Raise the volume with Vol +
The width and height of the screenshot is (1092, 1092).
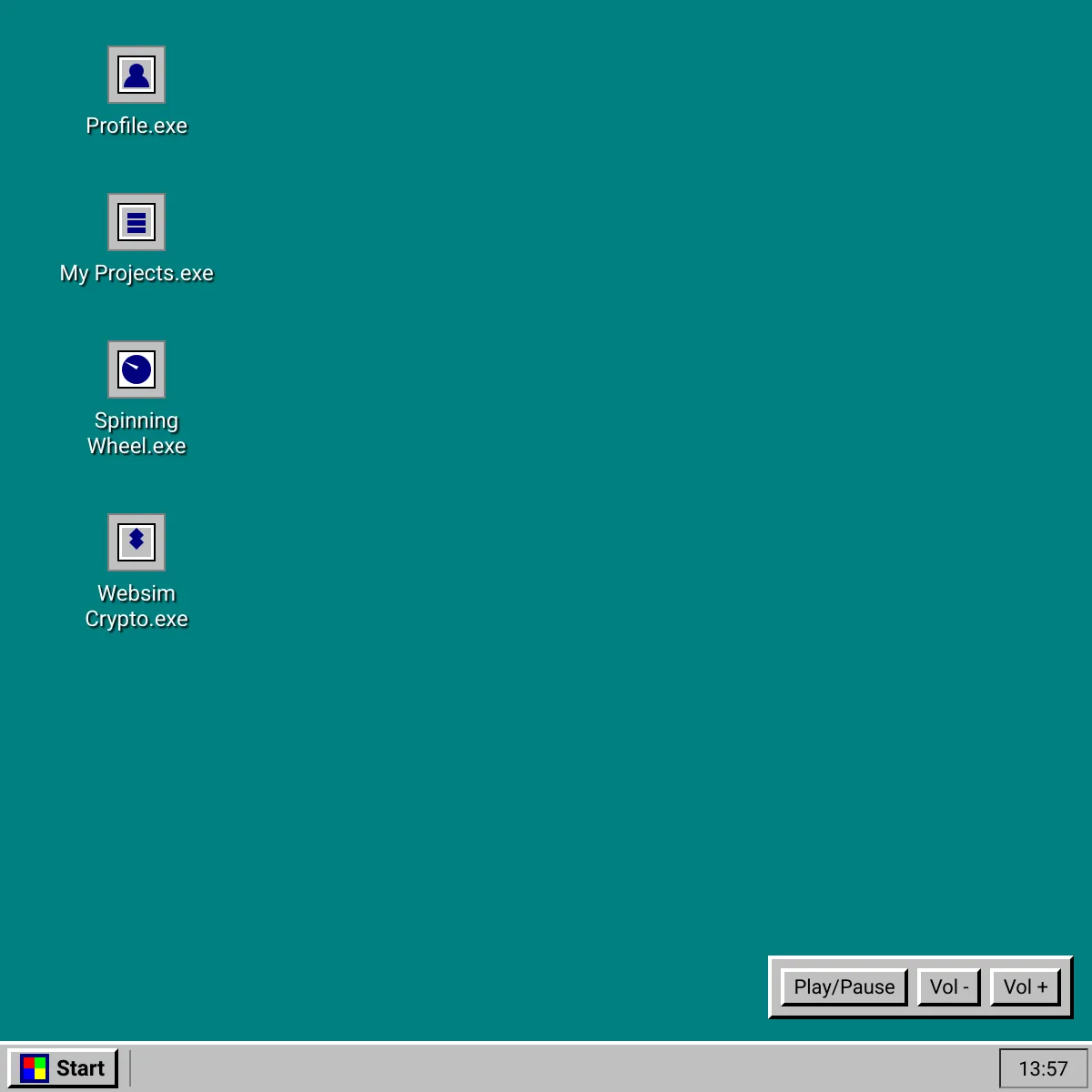tap(1026, 987)
